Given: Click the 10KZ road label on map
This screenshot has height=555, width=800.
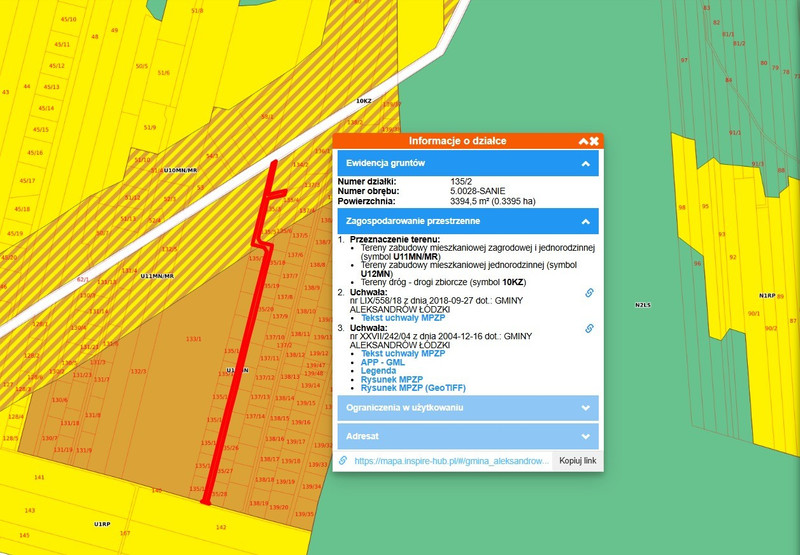Looking at the screenshot, I should click(364, 101).
